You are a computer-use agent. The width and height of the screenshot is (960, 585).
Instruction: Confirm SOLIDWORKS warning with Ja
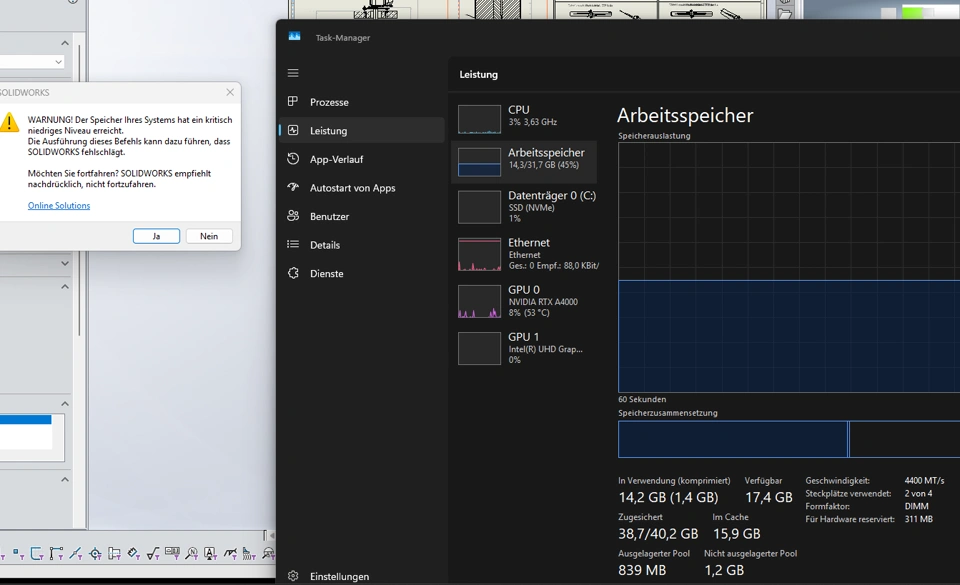point(156,236)
